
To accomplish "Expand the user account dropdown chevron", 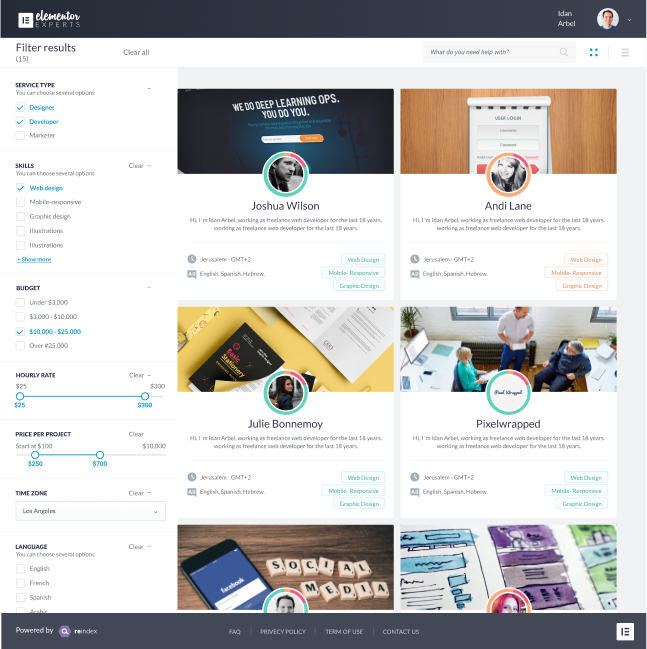I will tap(629, 19).
